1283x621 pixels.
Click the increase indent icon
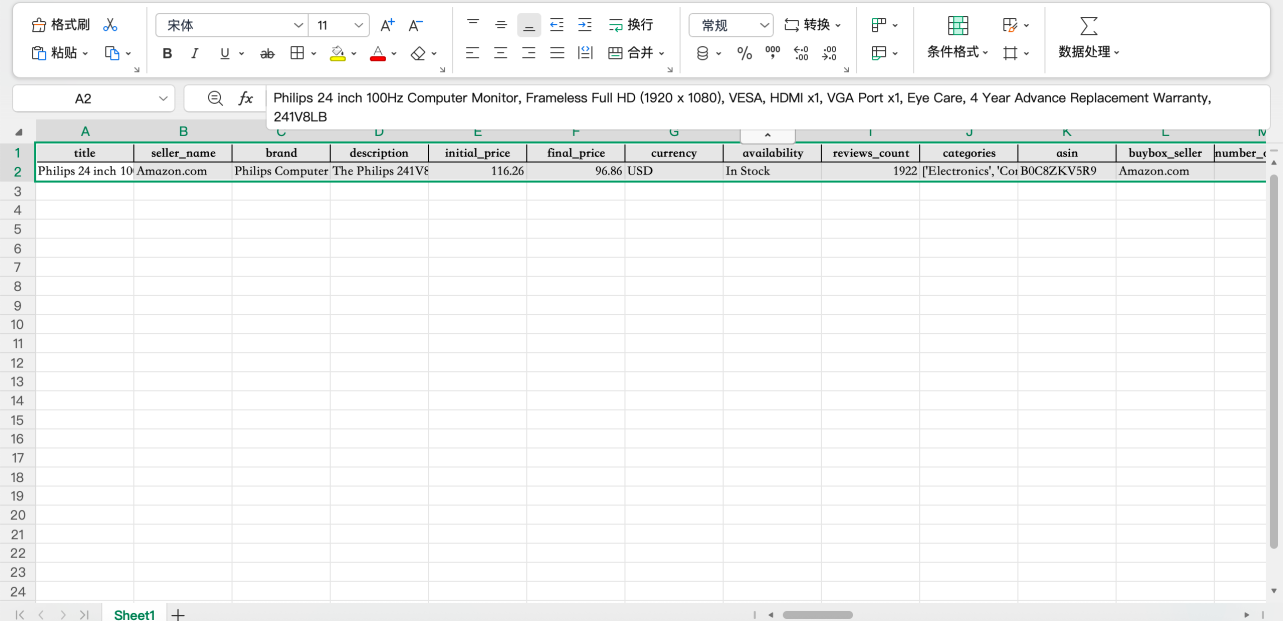click(585, 25)
